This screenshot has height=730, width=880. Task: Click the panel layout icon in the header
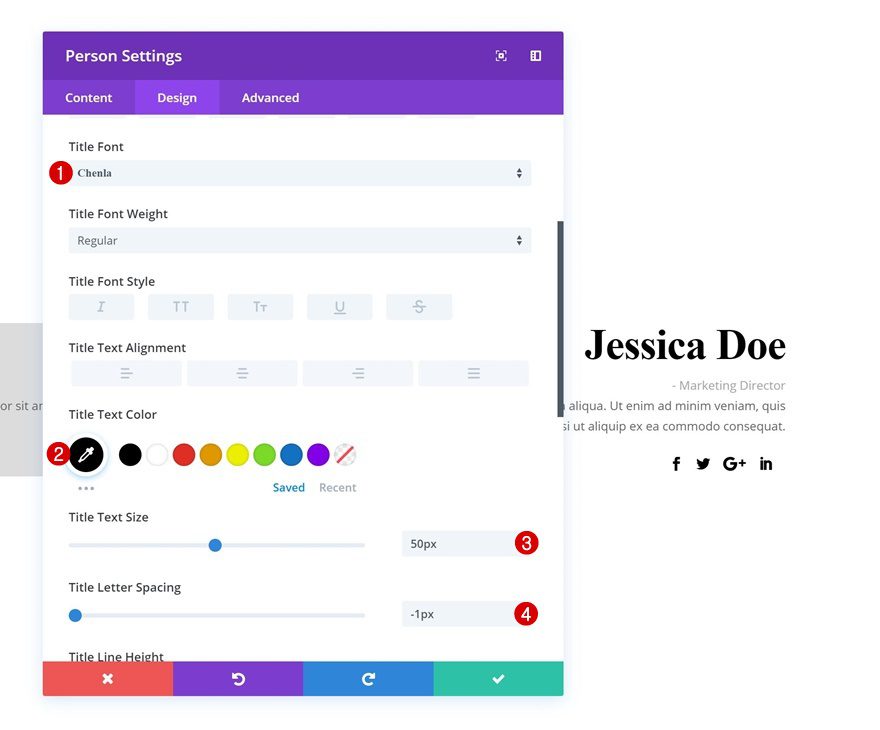535,56
